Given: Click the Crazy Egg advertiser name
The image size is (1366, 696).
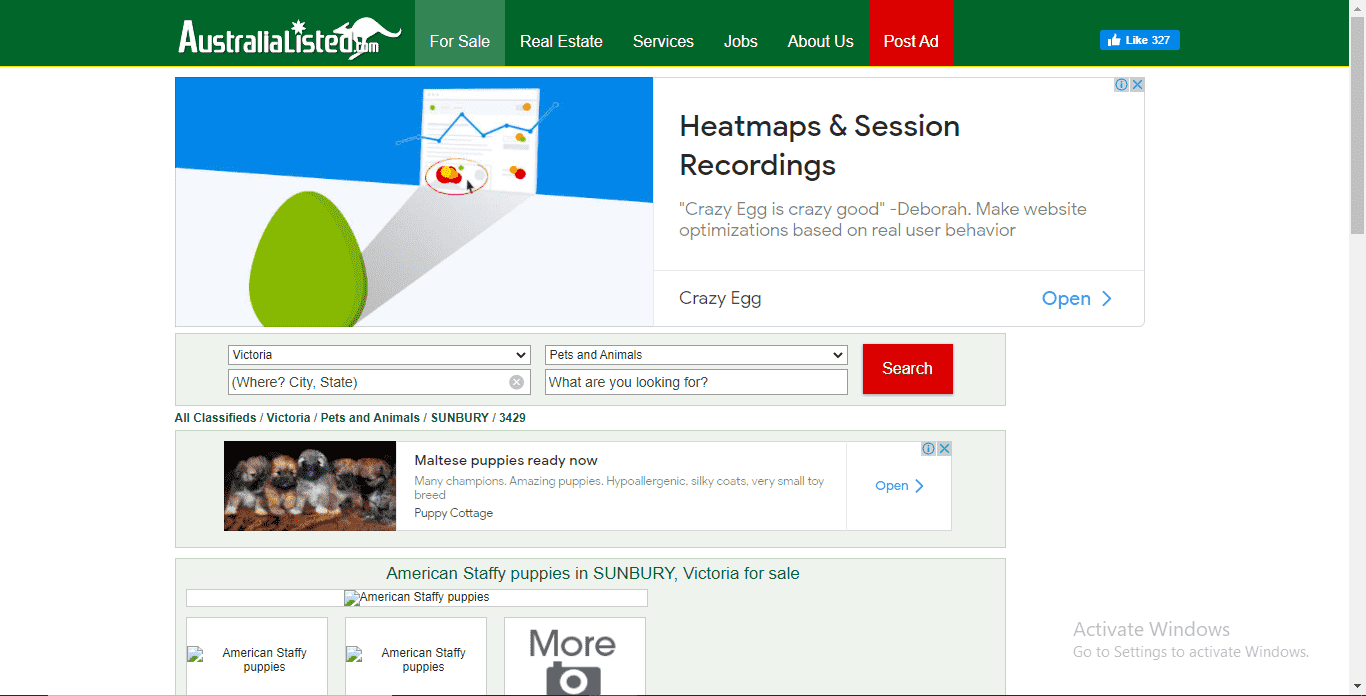Looking at the screenshot, I should coord(720,298).
